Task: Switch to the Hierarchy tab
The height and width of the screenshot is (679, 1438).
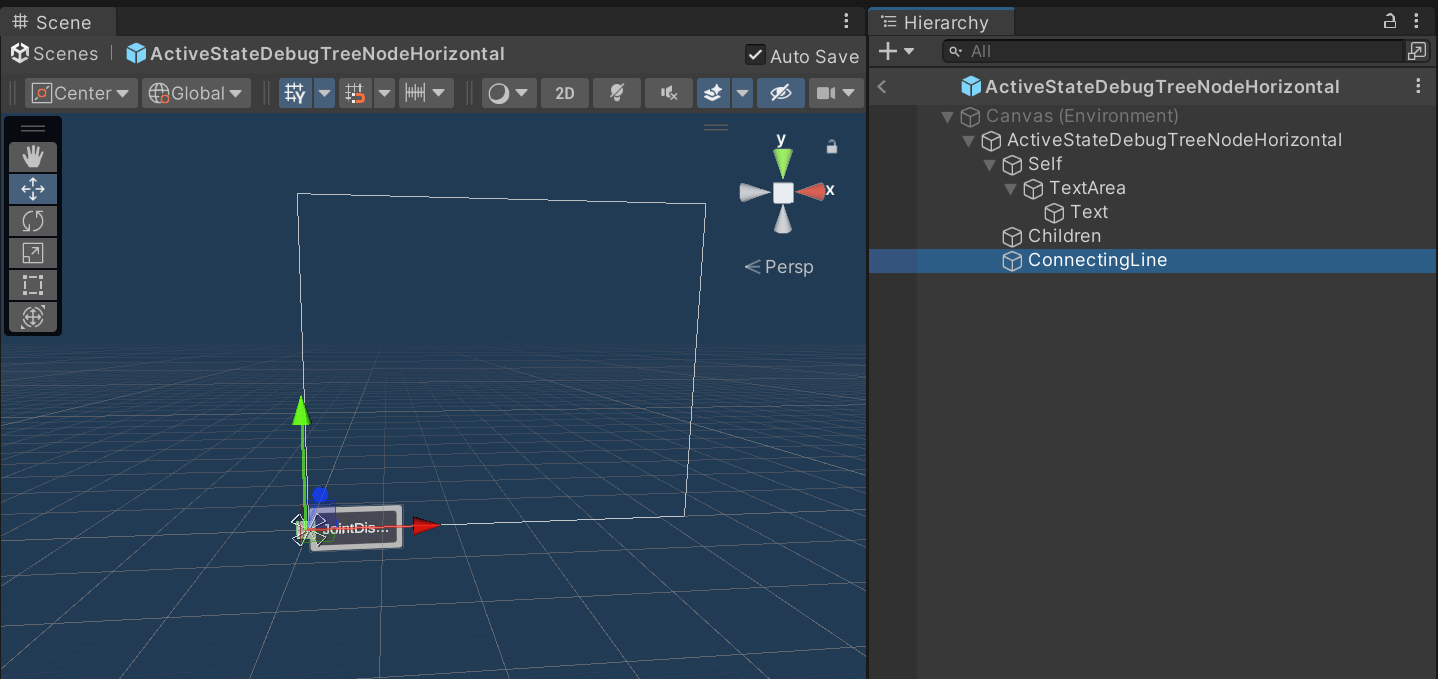Action: click(941, 22)
